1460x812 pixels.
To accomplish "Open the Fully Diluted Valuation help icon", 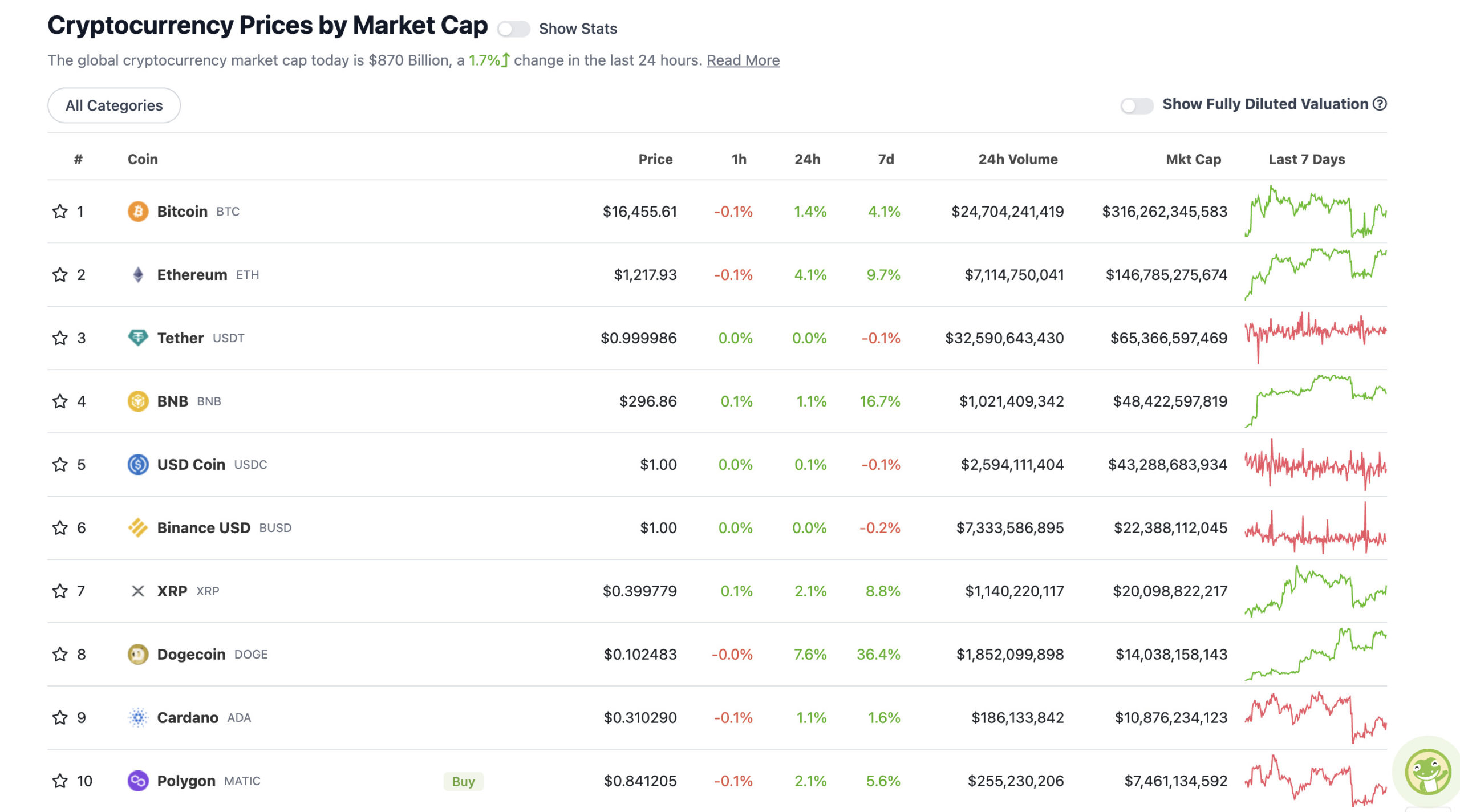I will pos(1380,104).
